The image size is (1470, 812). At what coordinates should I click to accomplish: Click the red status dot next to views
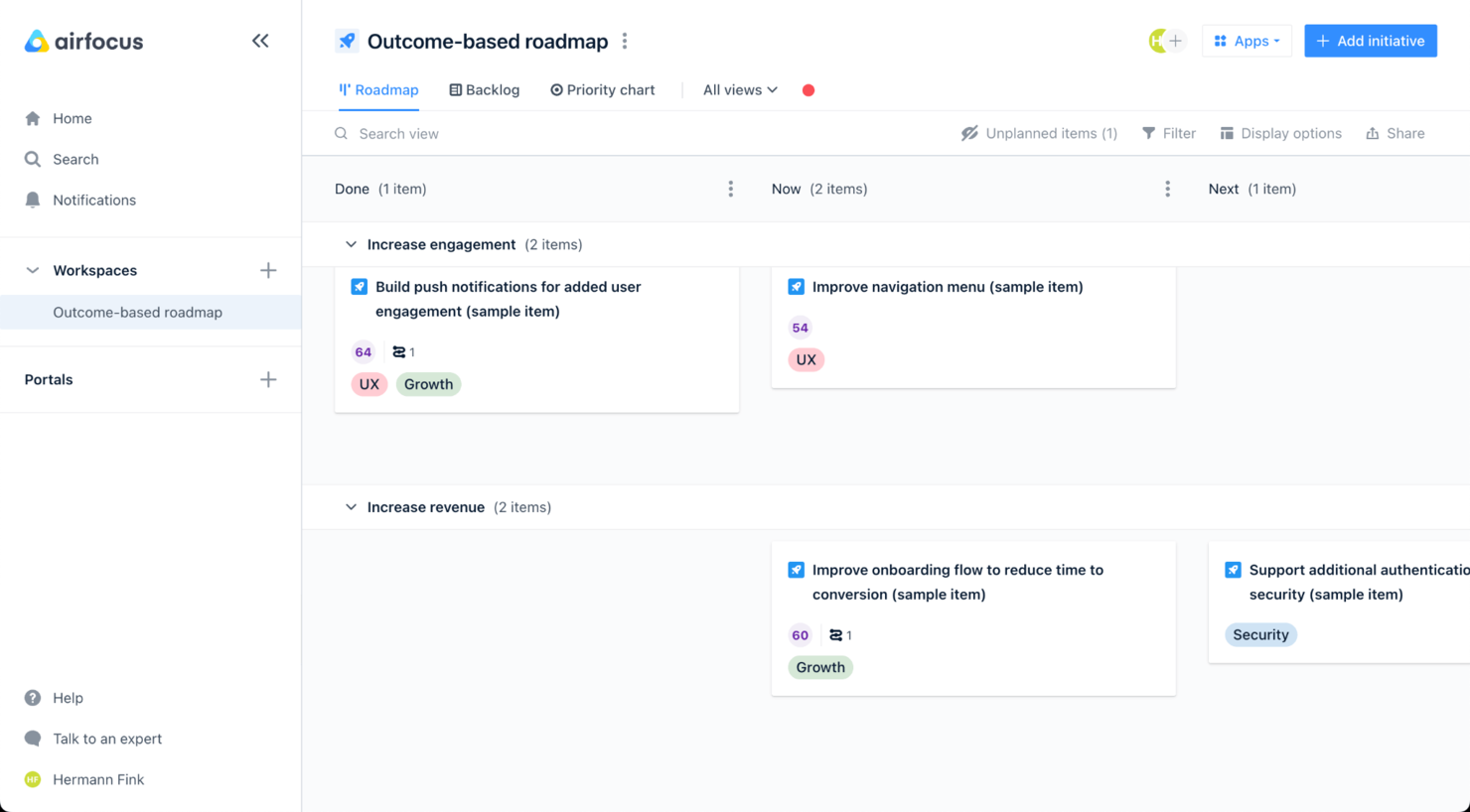click(x=808, y=89)
